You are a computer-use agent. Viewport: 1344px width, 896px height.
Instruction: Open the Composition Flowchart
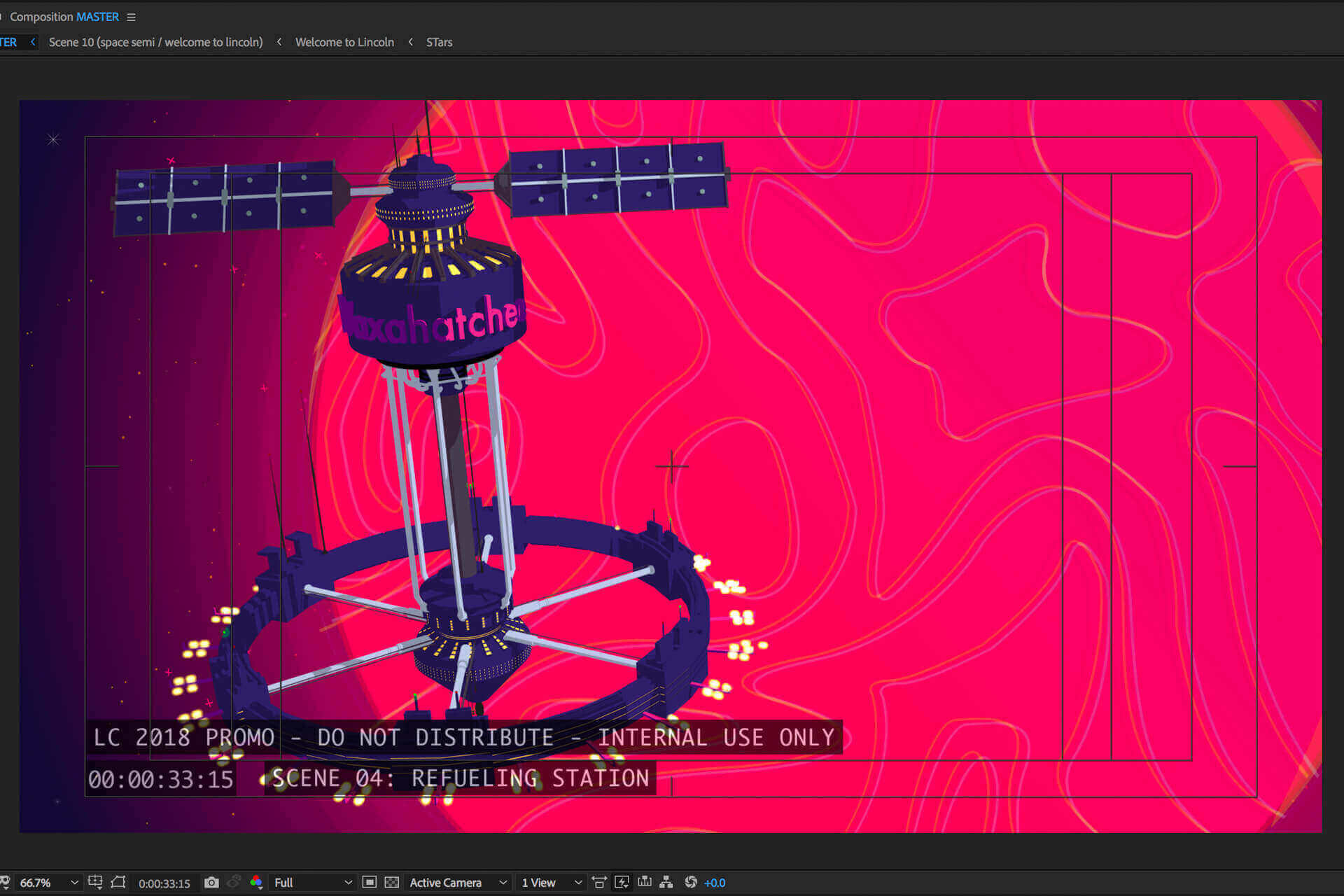tap(666, 882)
